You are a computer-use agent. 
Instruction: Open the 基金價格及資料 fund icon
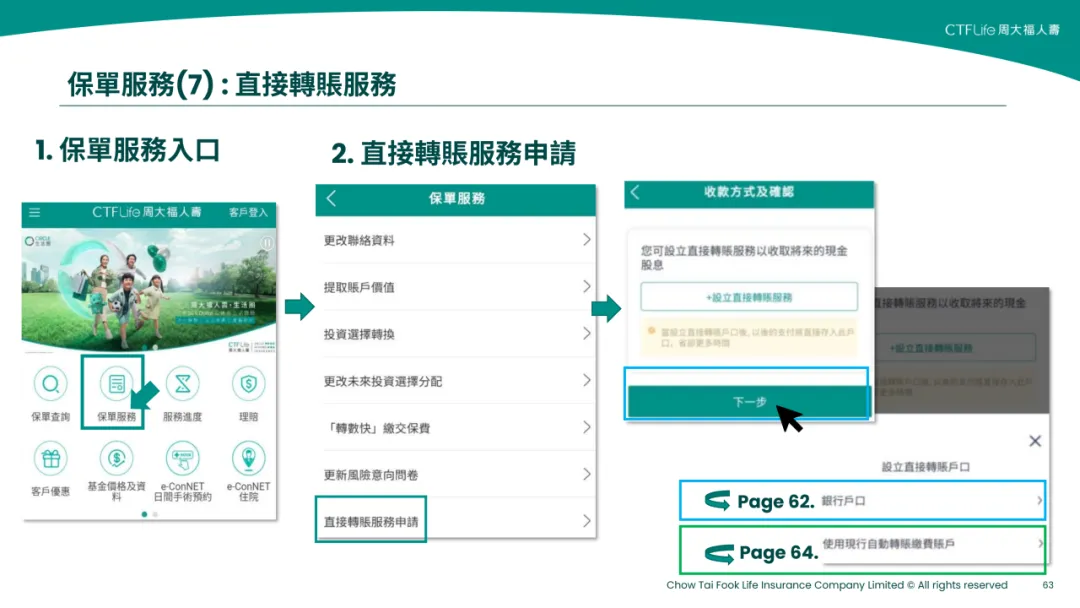[x=117, y=458]
